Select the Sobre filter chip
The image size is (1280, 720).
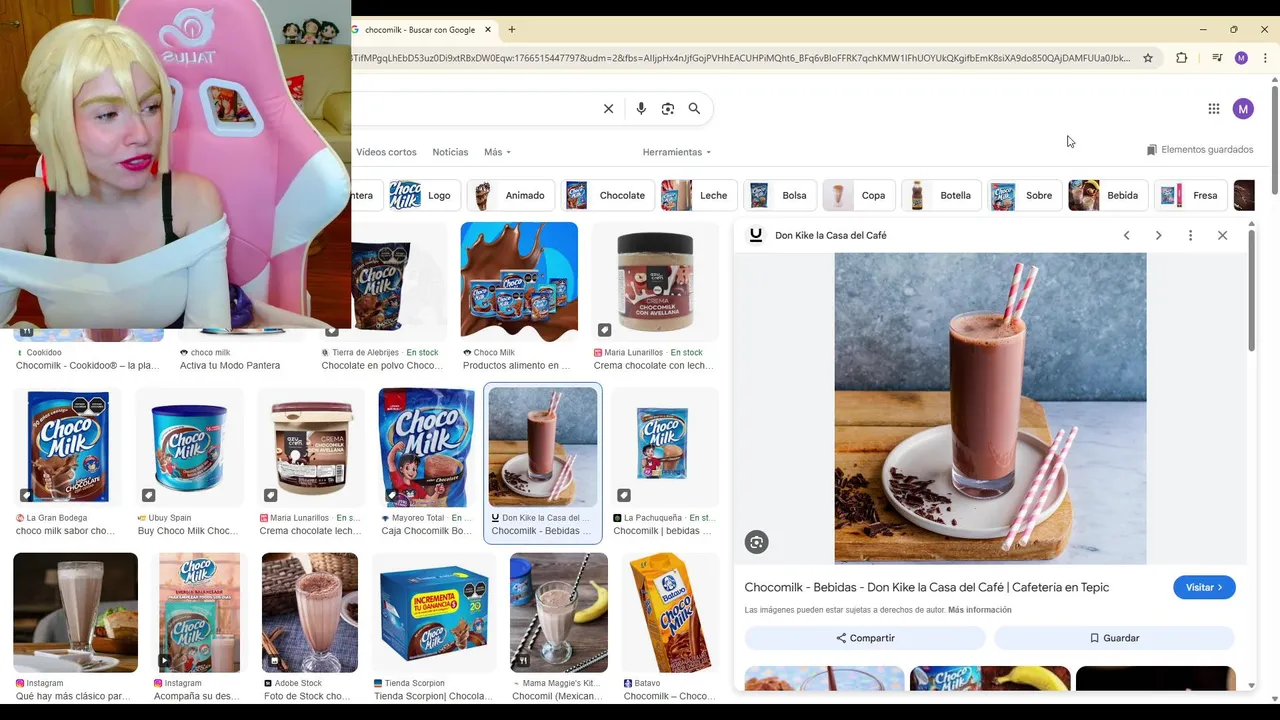(x=1025, y=195)
